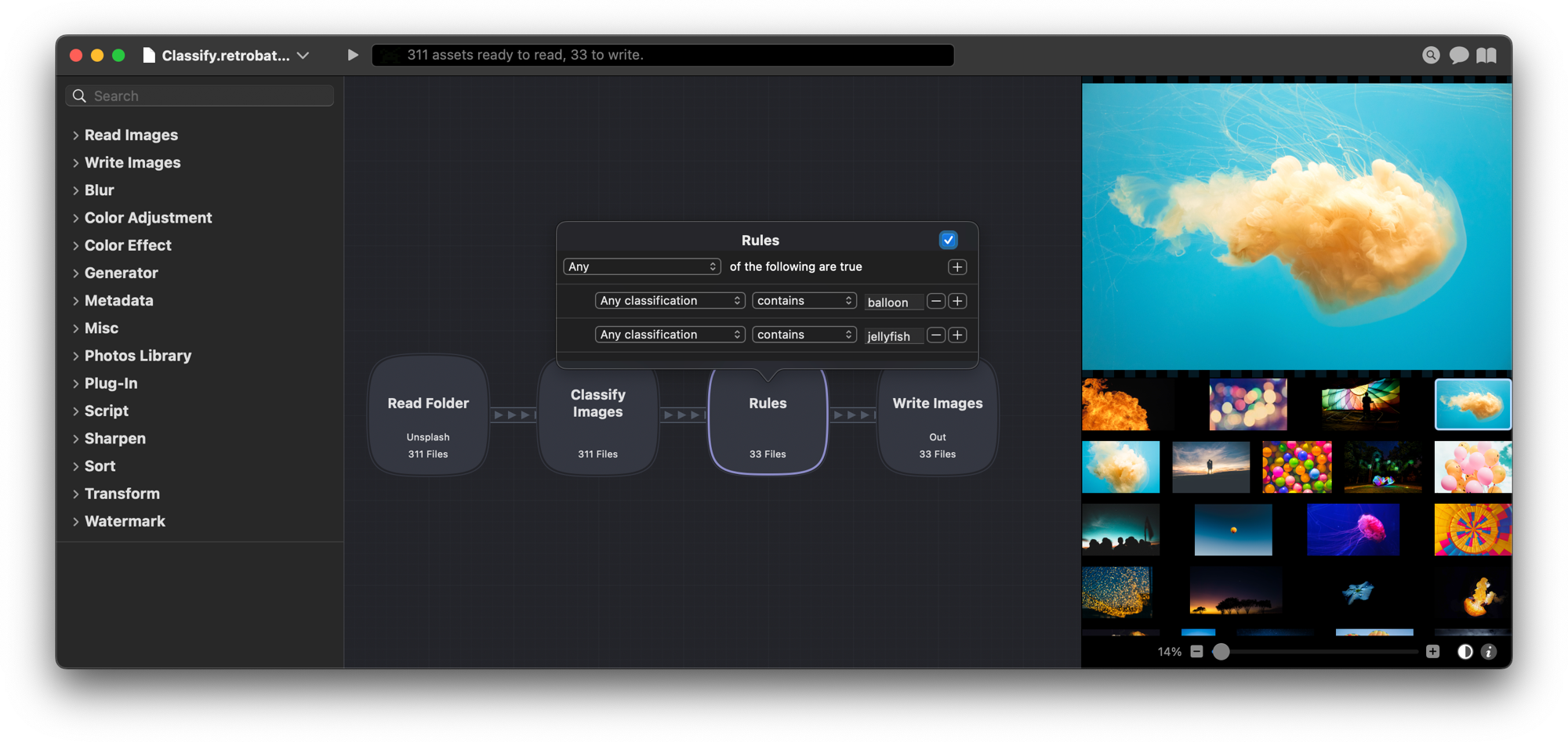Open the speech bubble feedback icon

click(1458, 55)
